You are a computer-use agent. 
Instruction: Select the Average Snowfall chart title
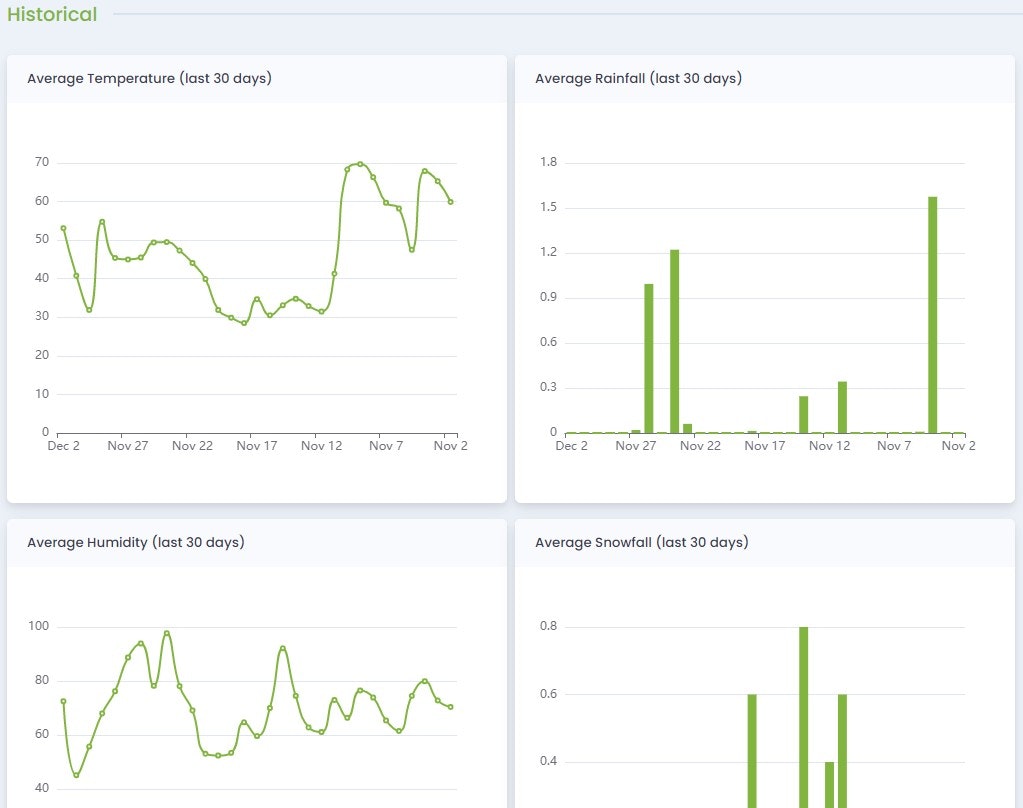tap(641, 542)
